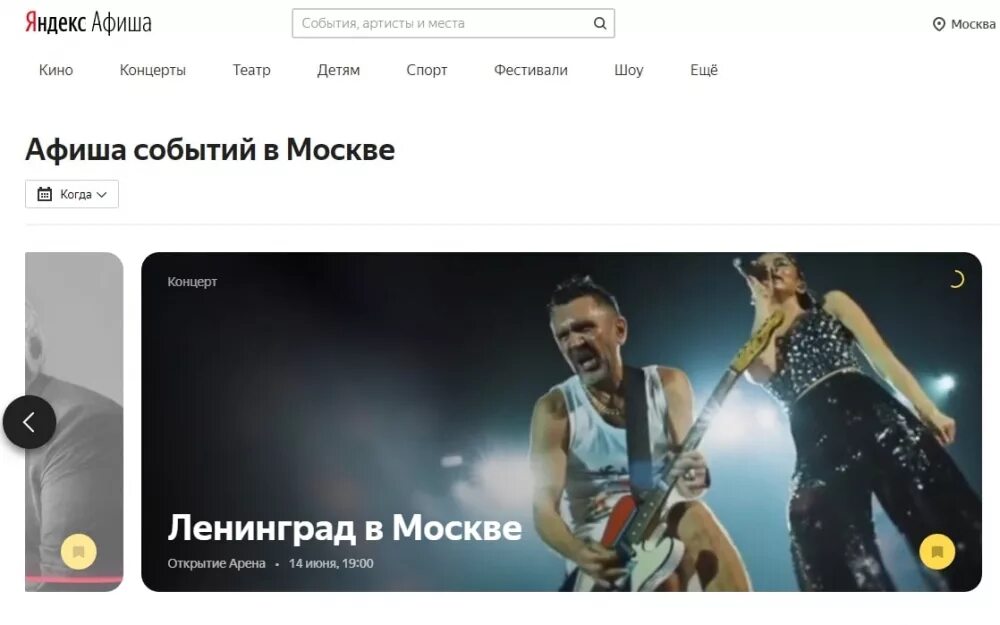The image size is (1000, 625).
Task: Click the location pin icon near Москва
Action: [x=938, y=24]
